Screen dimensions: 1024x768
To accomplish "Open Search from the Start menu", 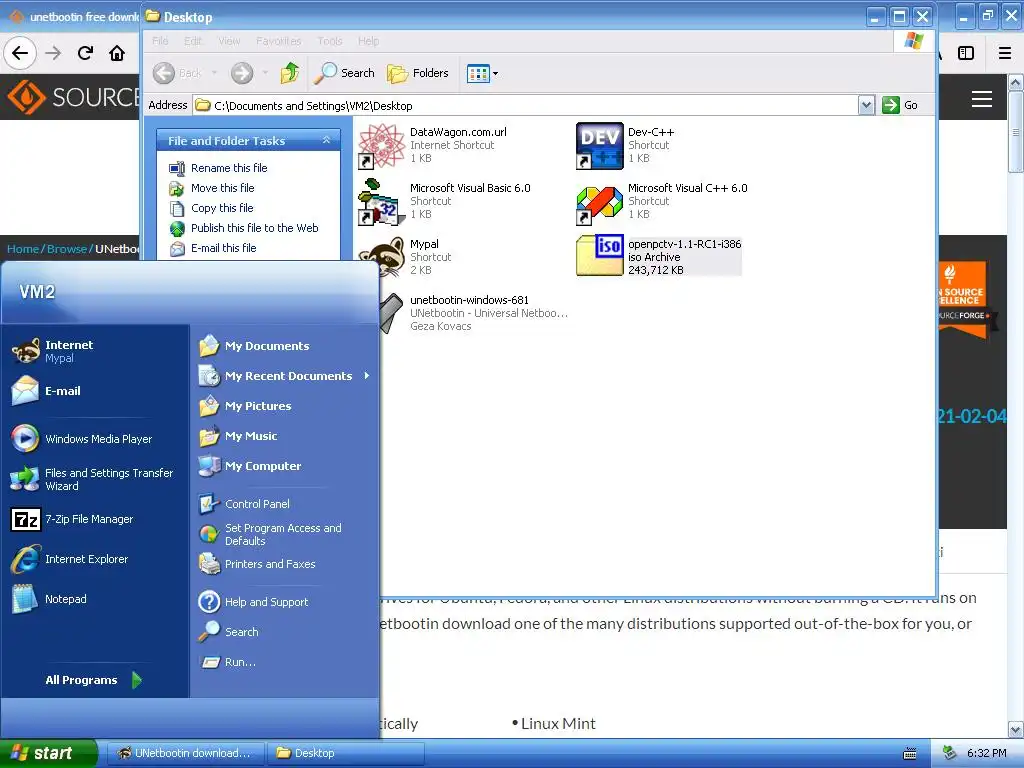I will pyautogui.click(x=229, y=632).
